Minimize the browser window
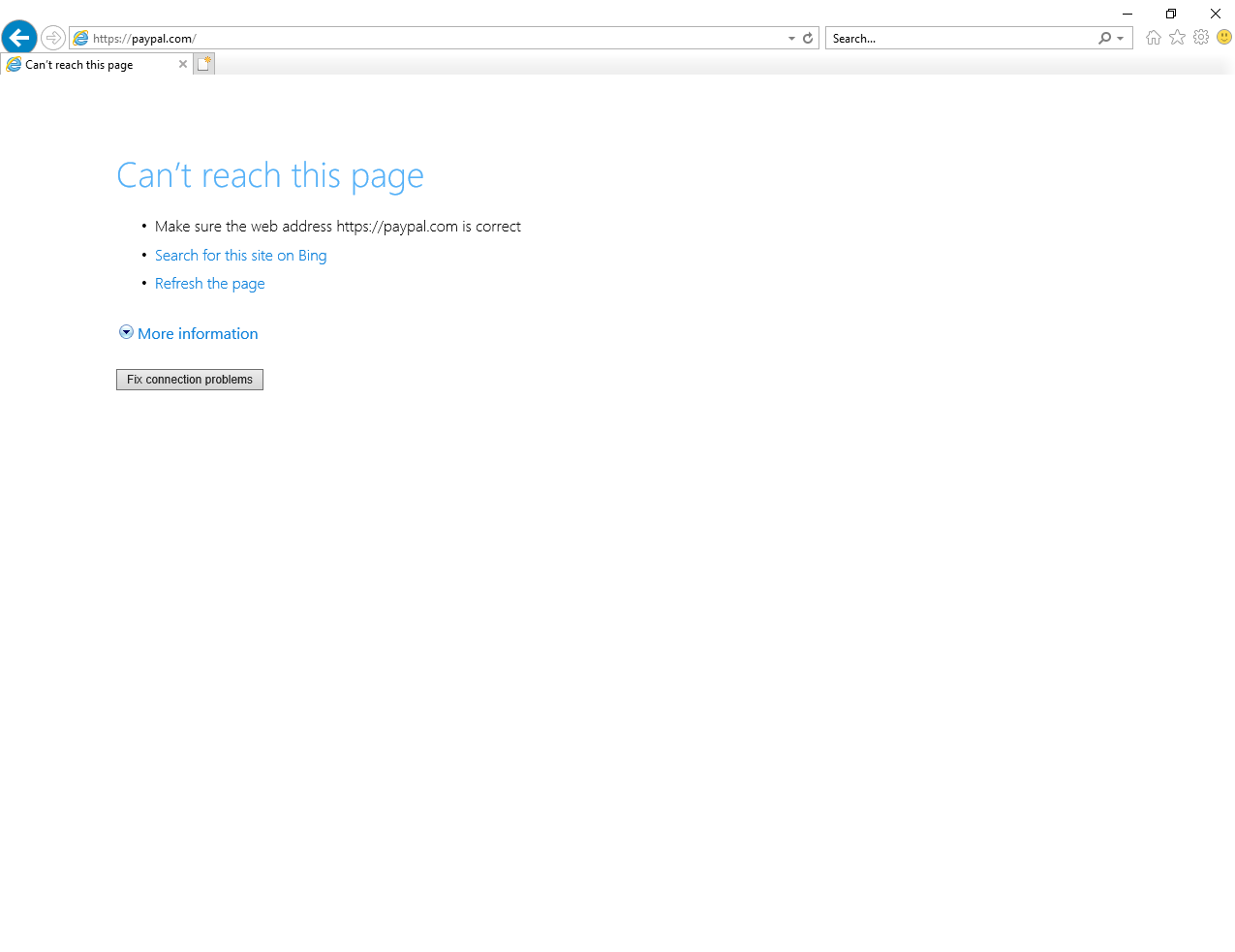This screenshot has width=1235, height=952. point(1127,14)
